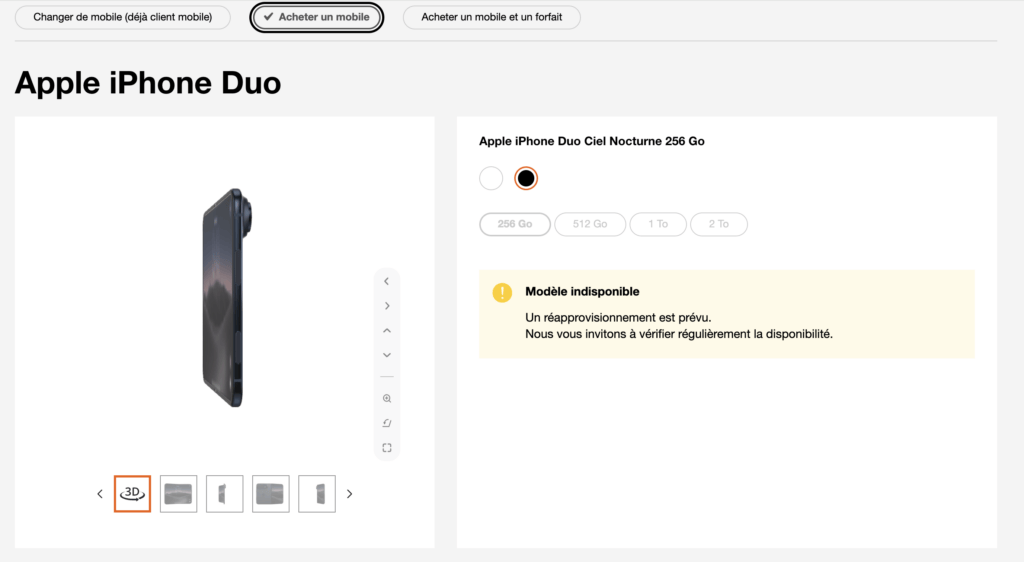Select 1 To storage option
Image resolution: width=1024 pixels, height=562 pixels.
[658, 224]
